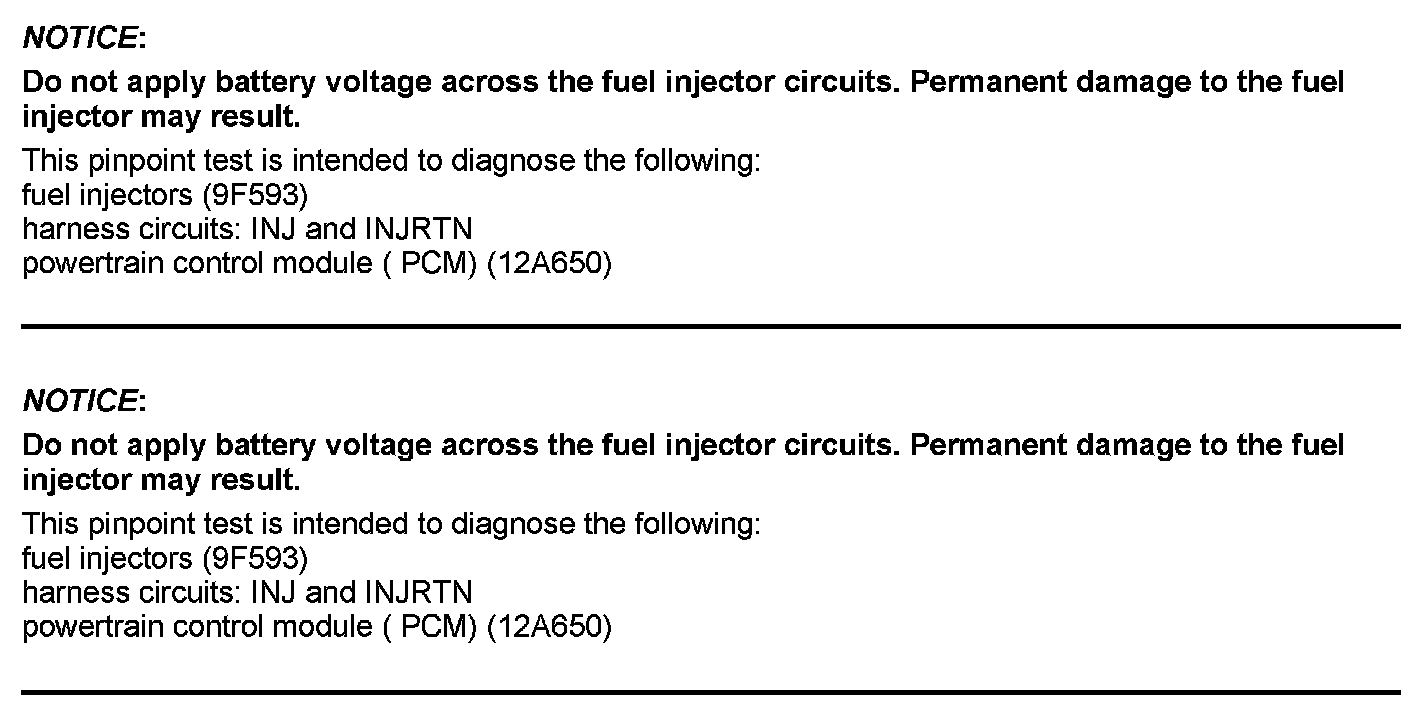
Task: Click the upper horizontal divider line
Action: tap(710, 326)
